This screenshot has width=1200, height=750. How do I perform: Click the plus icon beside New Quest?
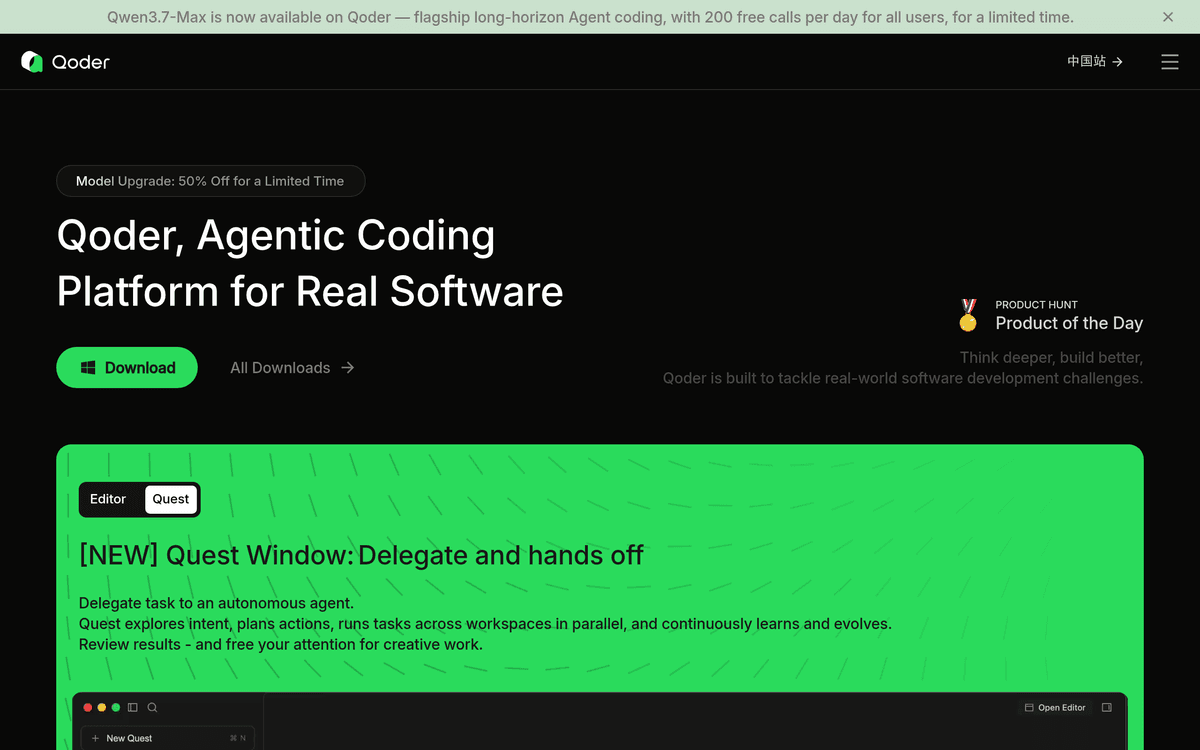pyautogui.click(x=95, y=738)
